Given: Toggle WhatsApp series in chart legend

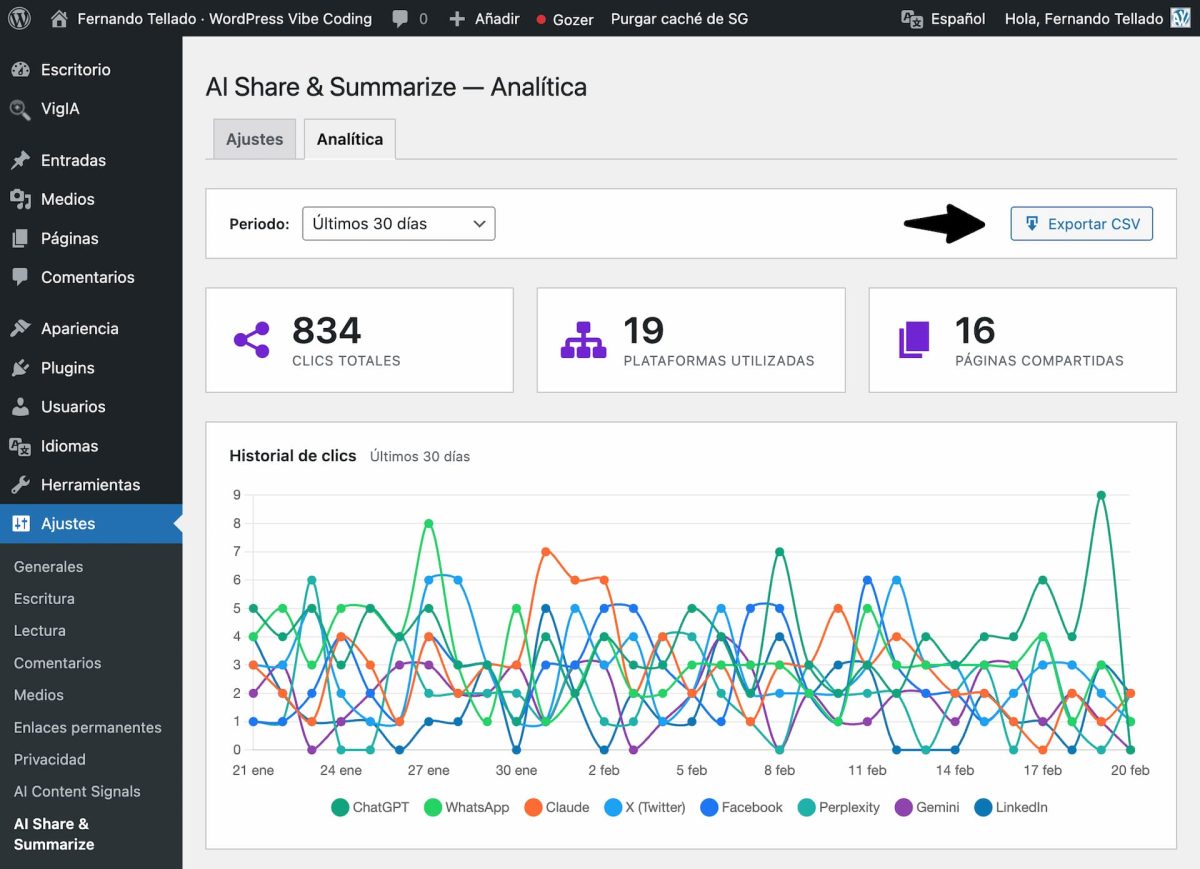Looking at the screenshot, I should pyautogui.click(x=466, y=807).
